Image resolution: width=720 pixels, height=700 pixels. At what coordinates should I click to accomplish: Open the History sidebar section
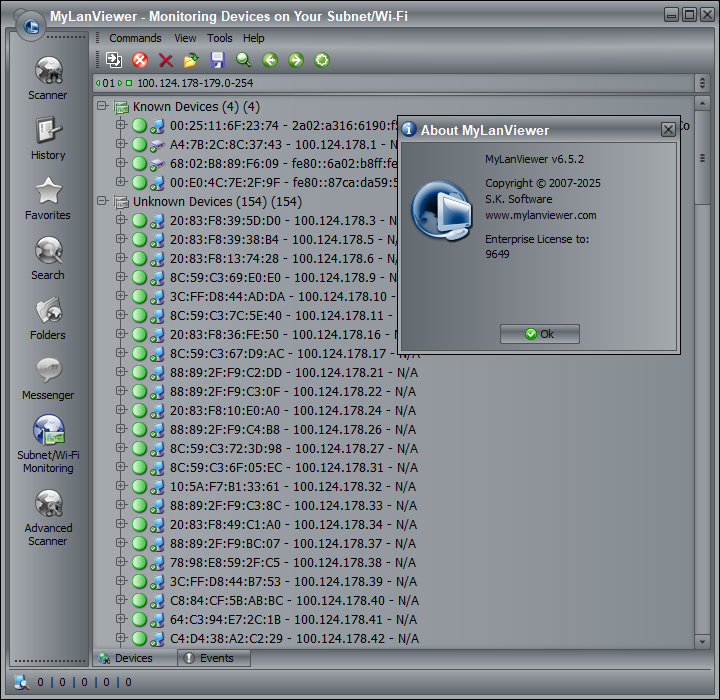click(48, 138)
